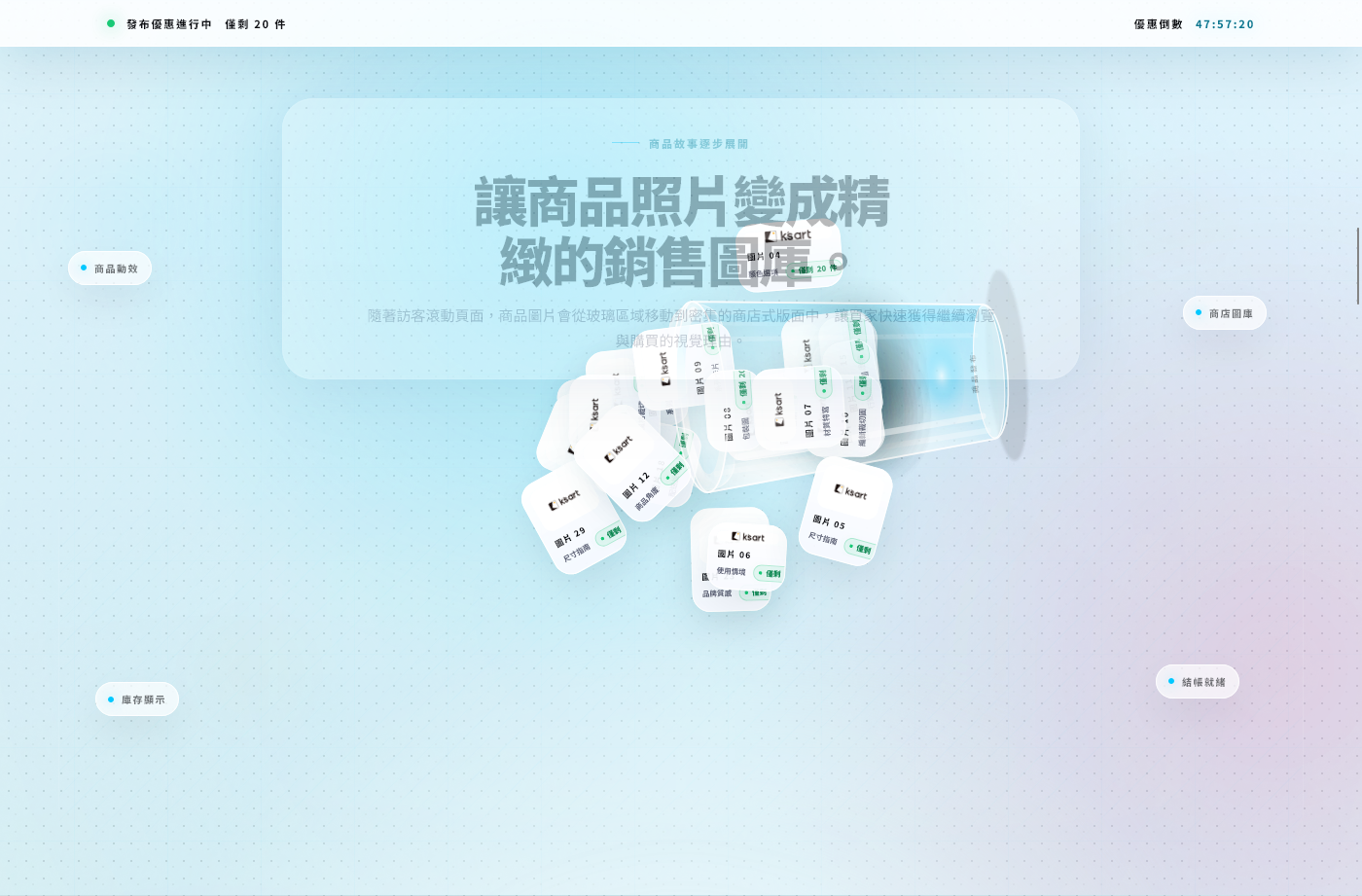The height and width of the screenshot is (896, 1362).
Task: Click the 商品動效 floating chip
Action: coord(110,269)
